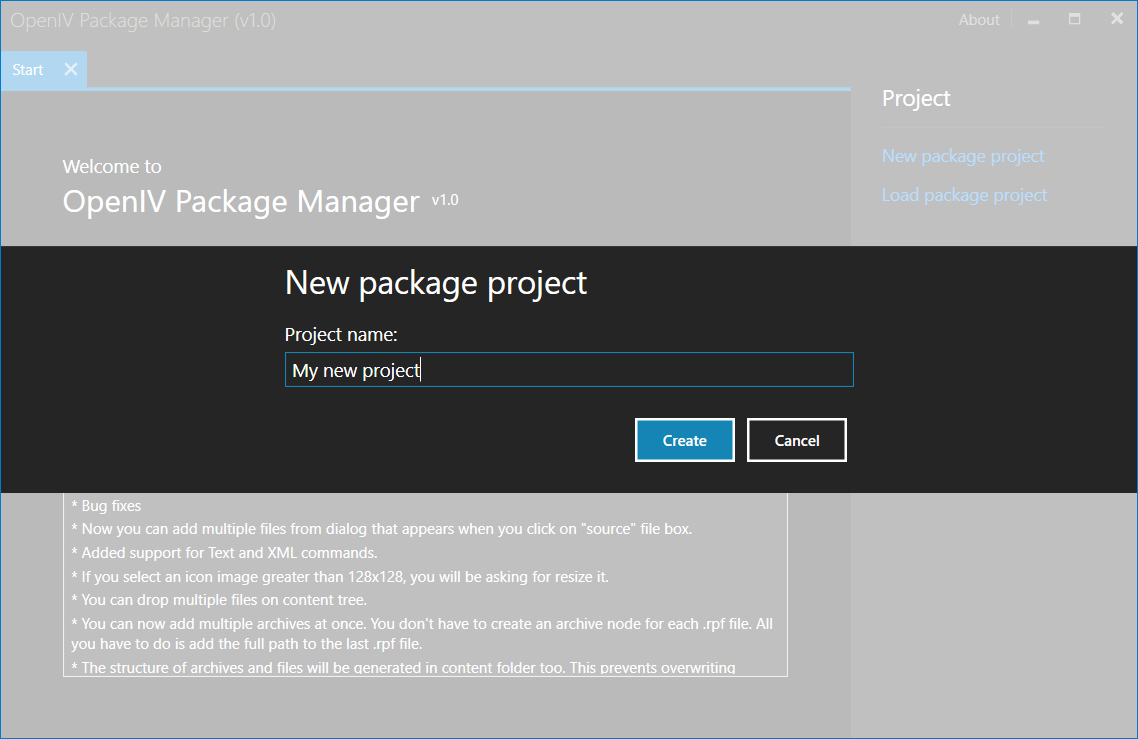
Task: Click the New package project dialog heading
Action: (x=435, y=282)
